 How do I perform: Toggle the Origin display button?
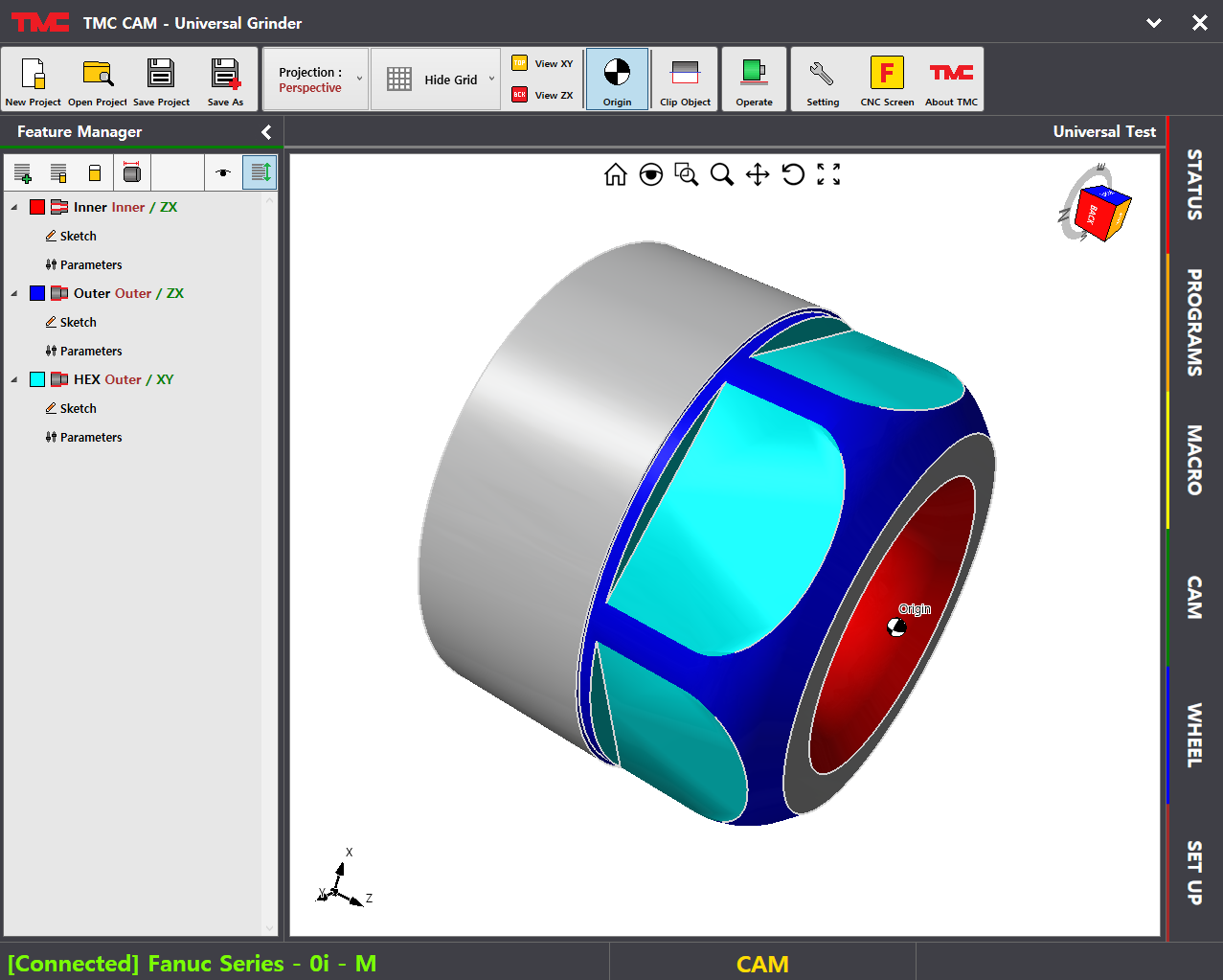[617, 80]
